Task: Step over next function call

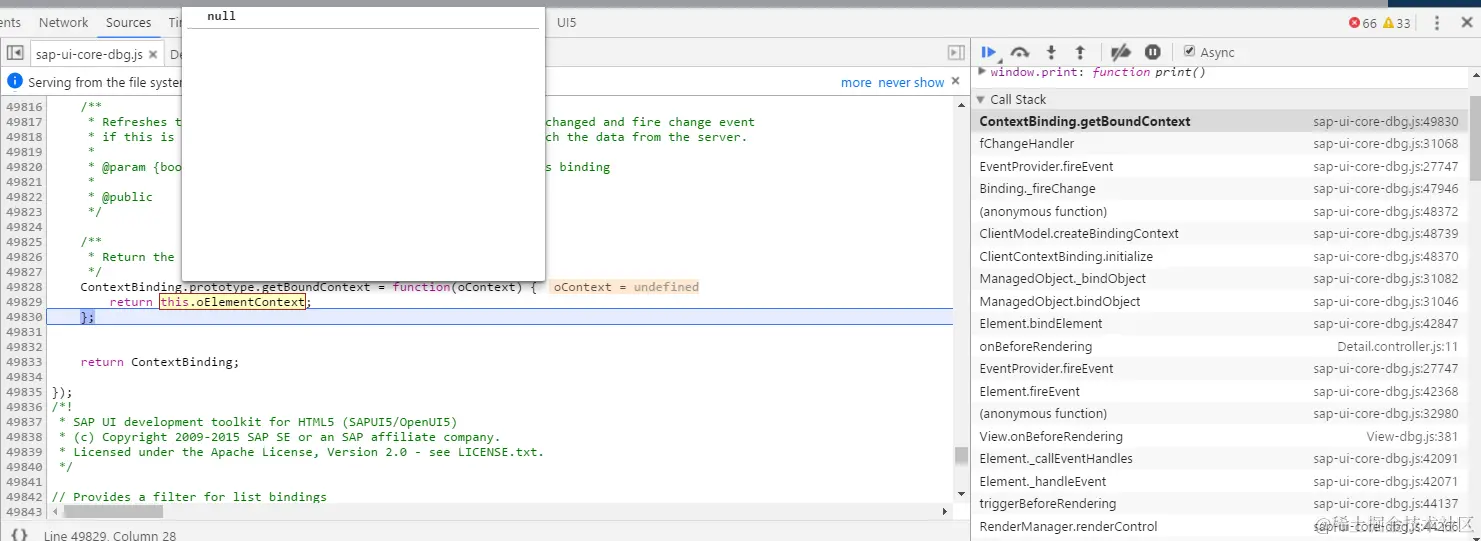Action: click(1020, 52)
